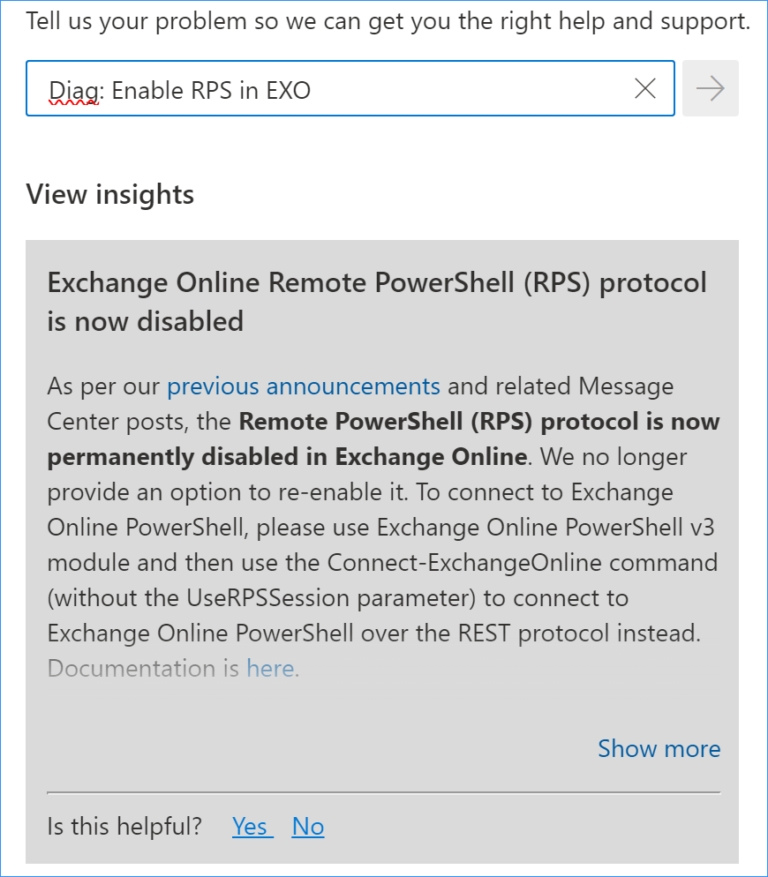Expand the truncated RPS announcement text
This screenshot has height=877, width=768.
pyautogui.click(x=659, y=748)
